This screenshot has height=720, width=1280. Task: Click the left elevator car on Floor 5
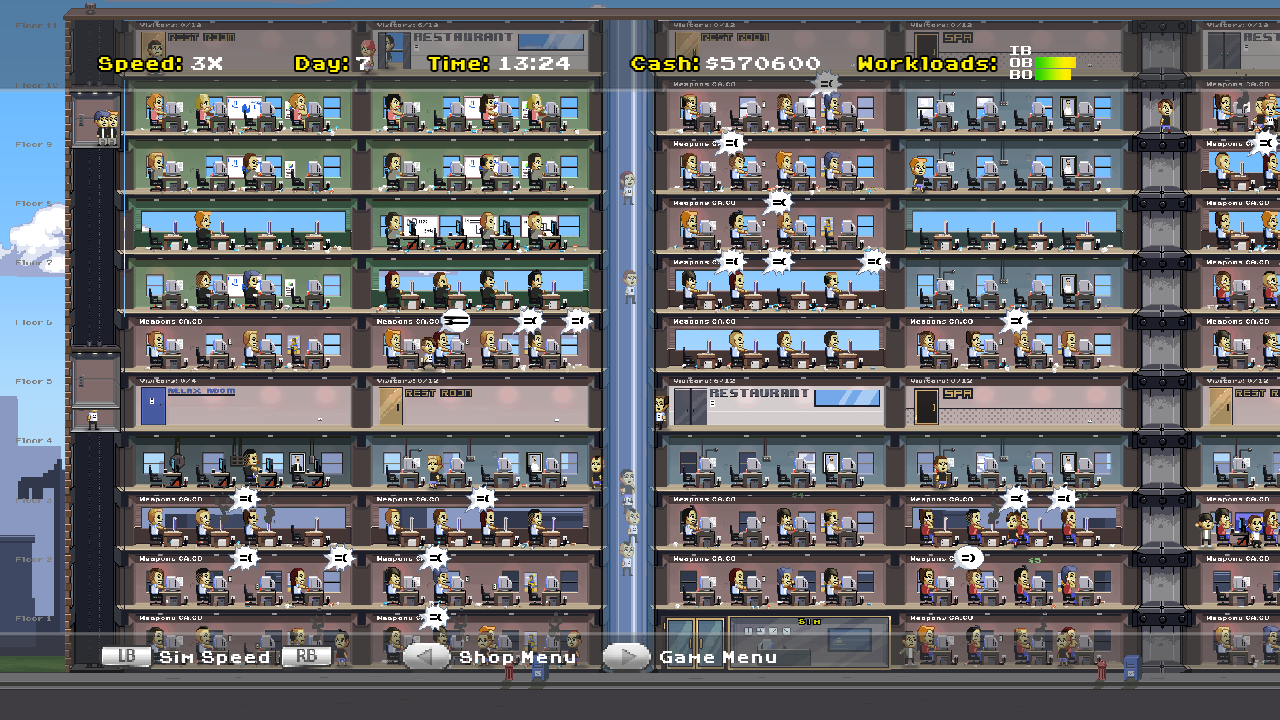pyautogui.click(x=95, y=387)
